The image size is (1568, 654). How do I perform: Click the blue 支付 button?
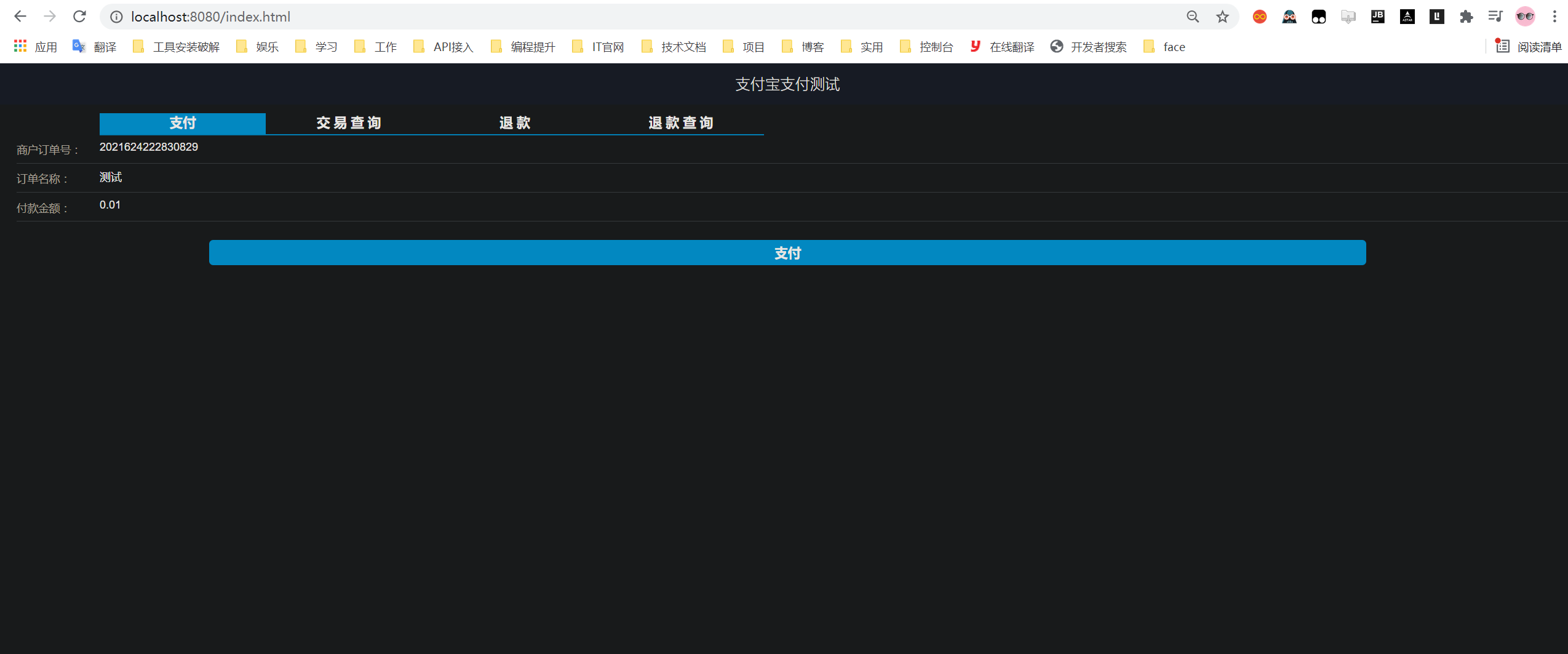[x=787, y=252]
